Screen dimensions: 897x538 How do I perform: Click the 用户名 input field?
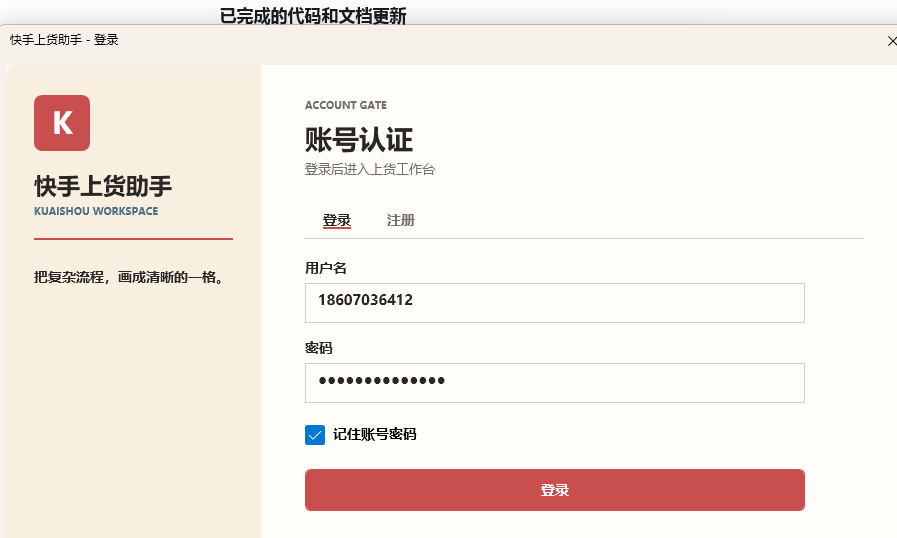coord(554,303)
